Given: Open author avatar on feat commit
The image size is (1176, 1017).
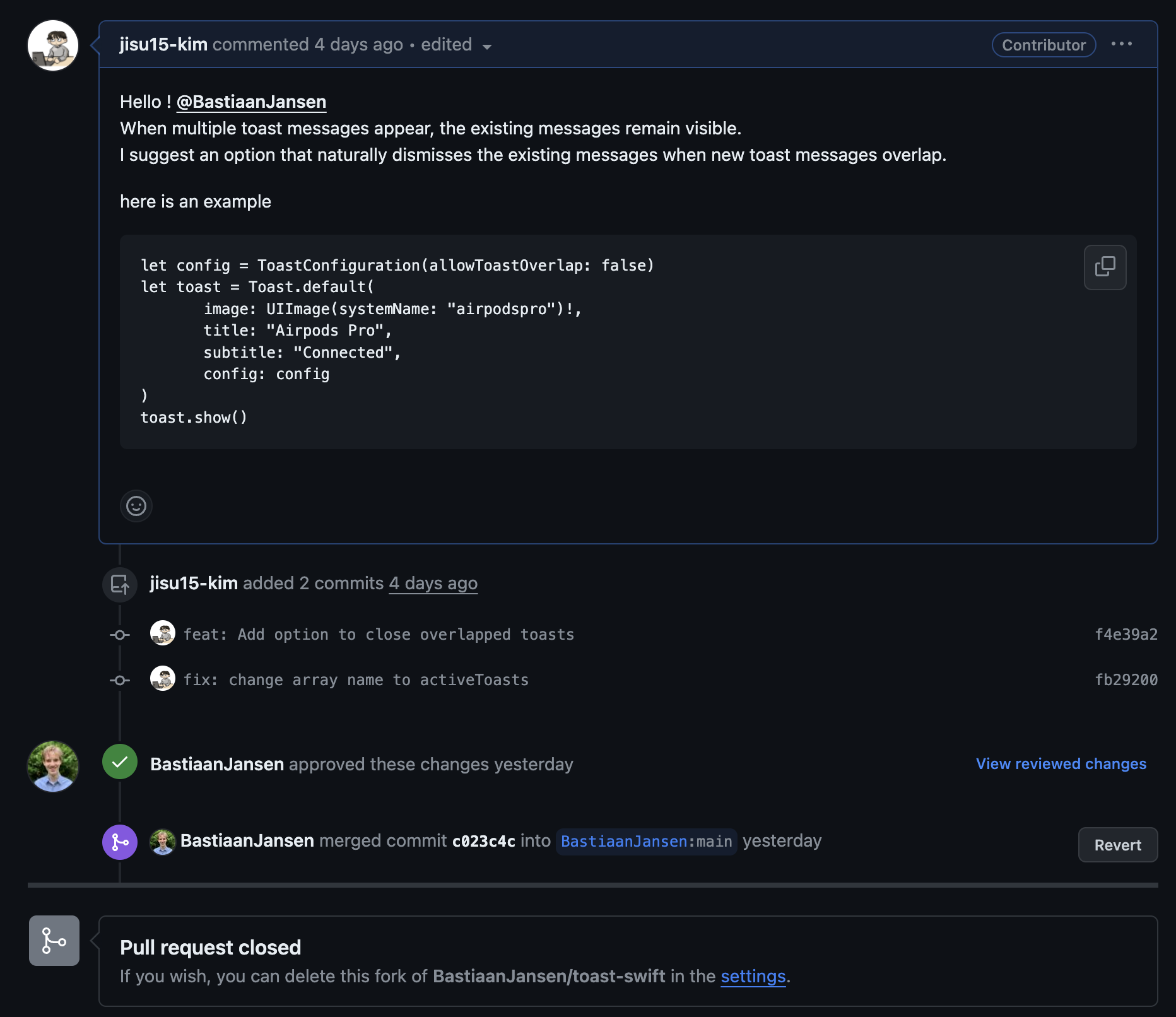Looking at the screenshot, I should (163, 633).
